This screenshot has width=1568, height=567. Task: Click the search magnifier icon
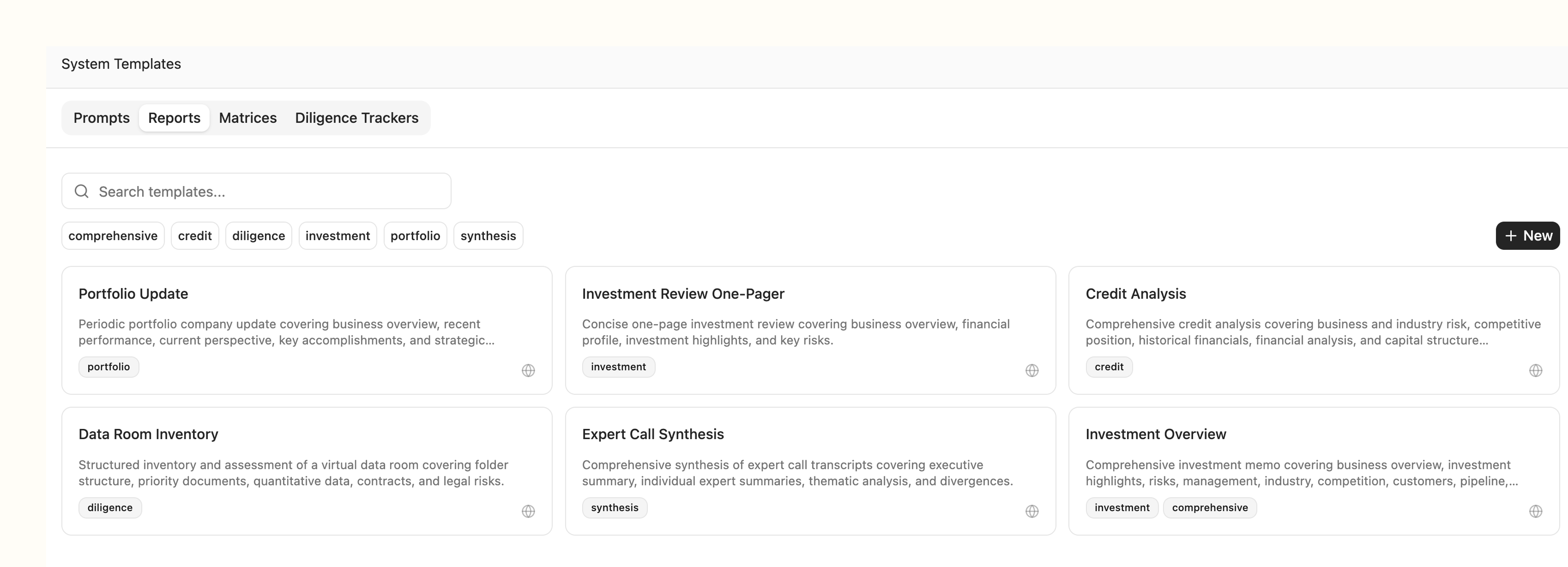click(x=82, y=191)
